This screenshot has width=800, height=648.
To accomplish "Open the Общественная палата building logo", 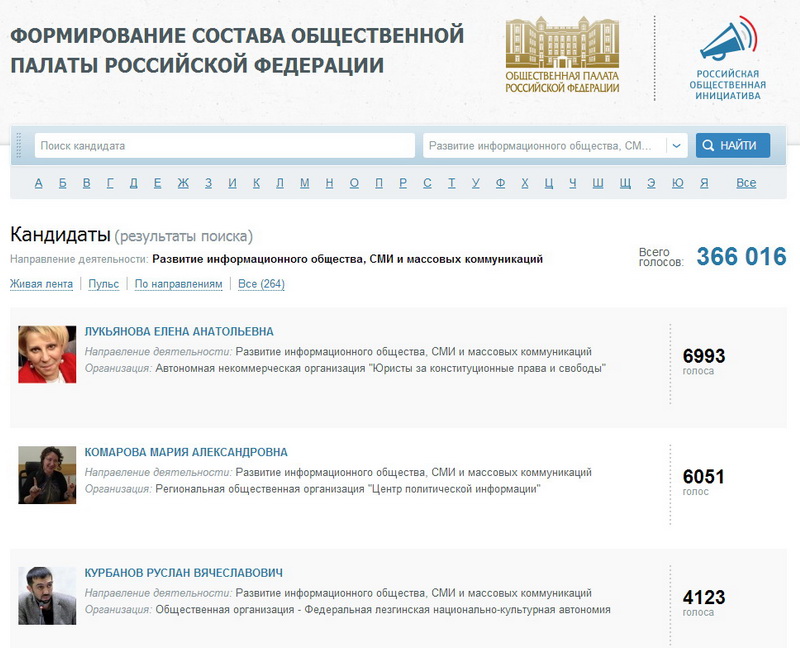I will [x=562, y=55].
